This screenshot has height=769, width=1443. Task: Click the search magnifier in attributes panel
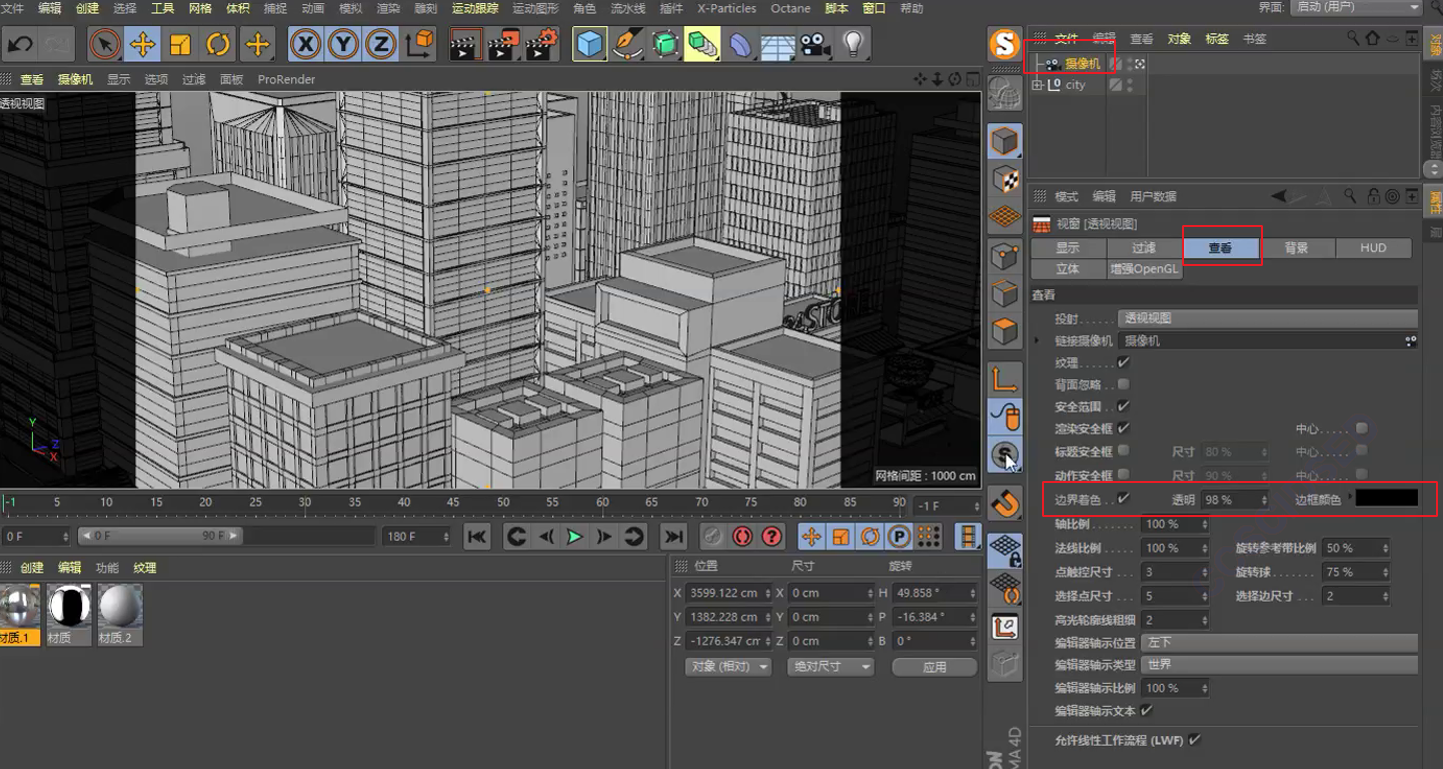click(x=1350, y=196)
